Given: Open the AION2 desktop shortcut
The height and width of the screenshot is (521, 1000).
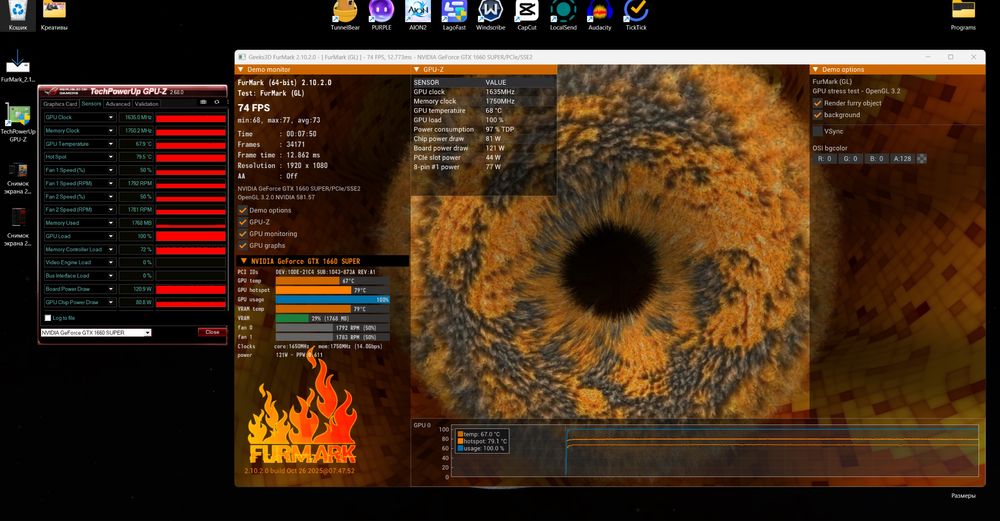Looking at the screenshot, I should (418, 15).
